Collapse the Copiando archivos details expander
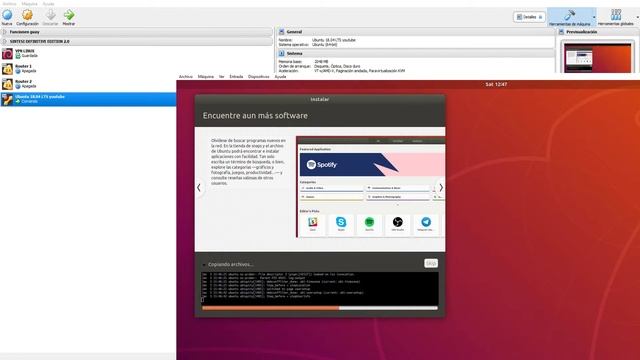This screenshot has width=640, height=360. 204,264
